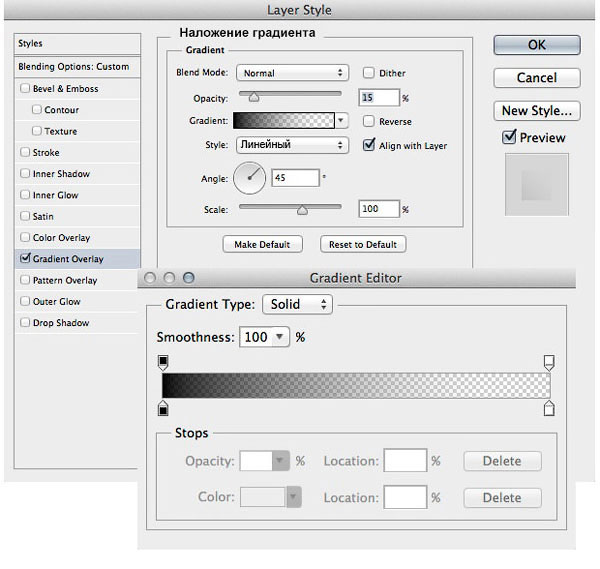Enable the Inner Glow checkbox

tap(25, 195)
